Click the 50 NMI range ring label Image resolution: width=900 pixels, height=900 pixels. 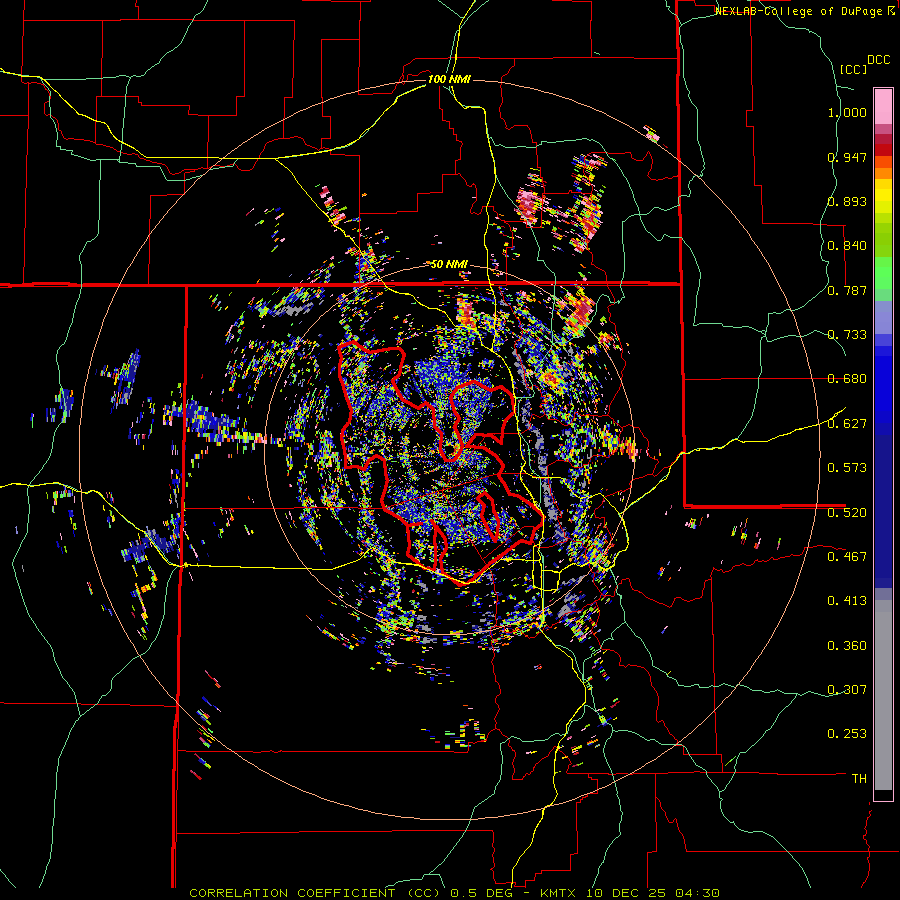[x=449, y=265]
